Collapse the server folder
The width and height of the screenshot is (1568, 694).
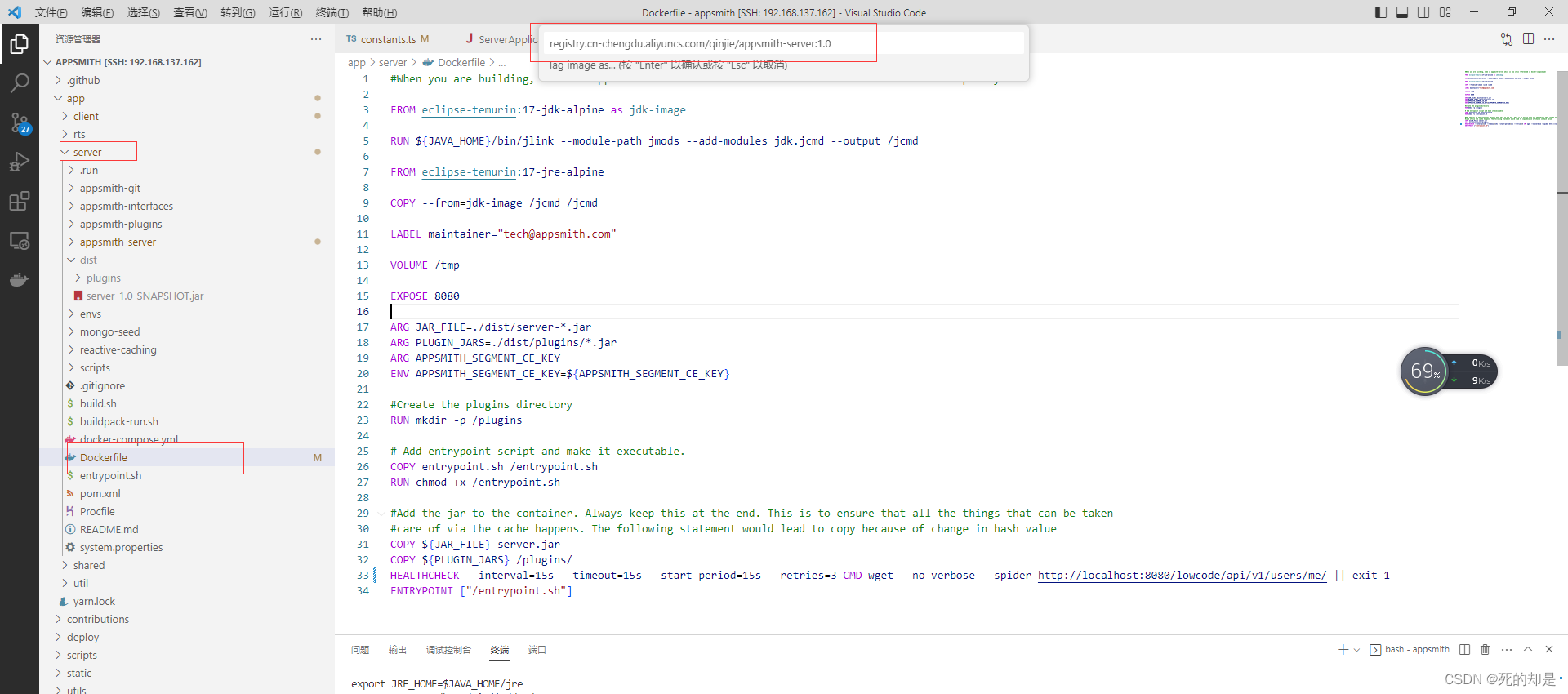(187, 152)
